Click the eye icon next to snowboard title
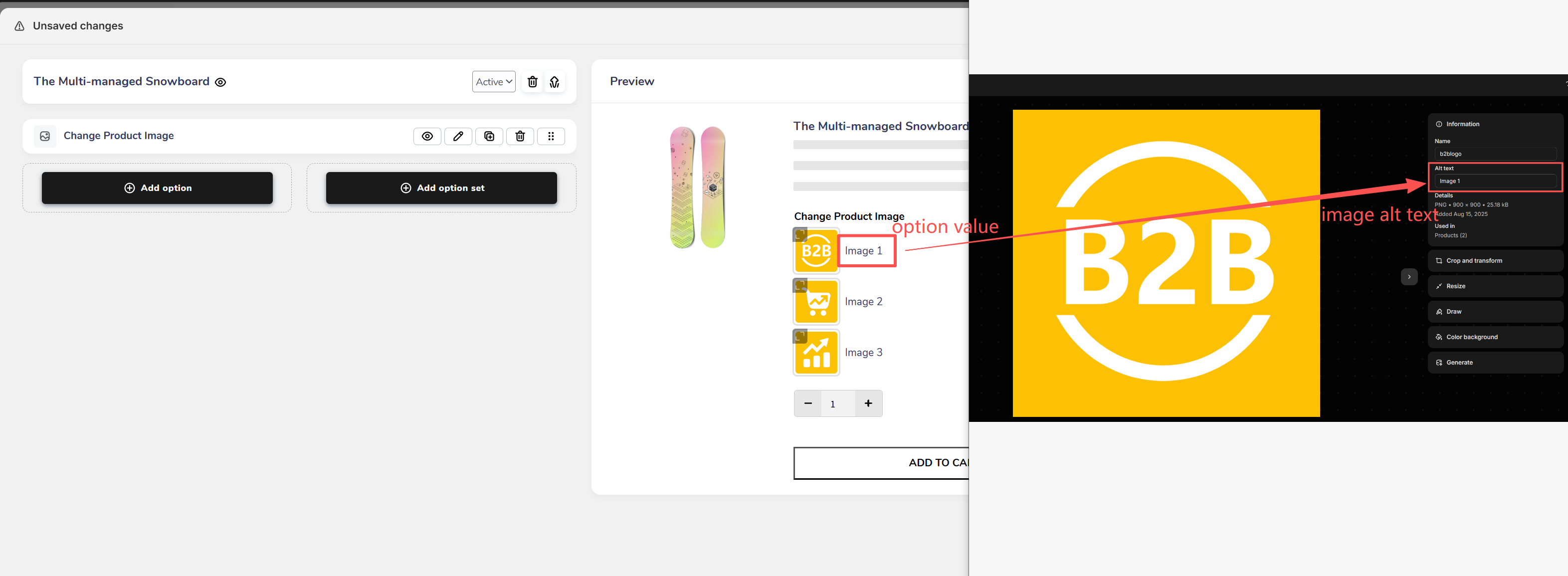The image size is (1568, 576). coord(220,82)
